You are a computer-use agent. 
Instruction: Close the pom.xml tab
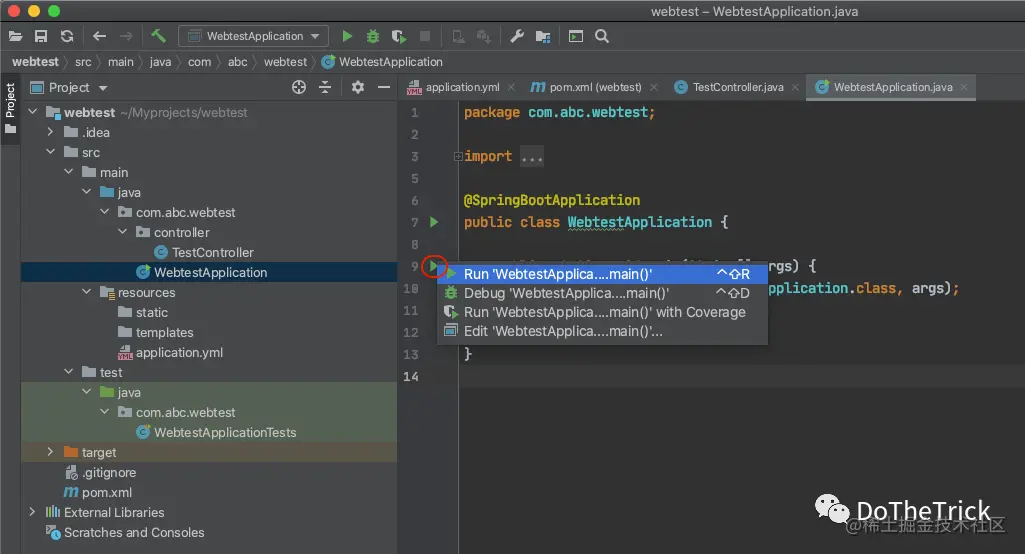(x=654, y=87)
